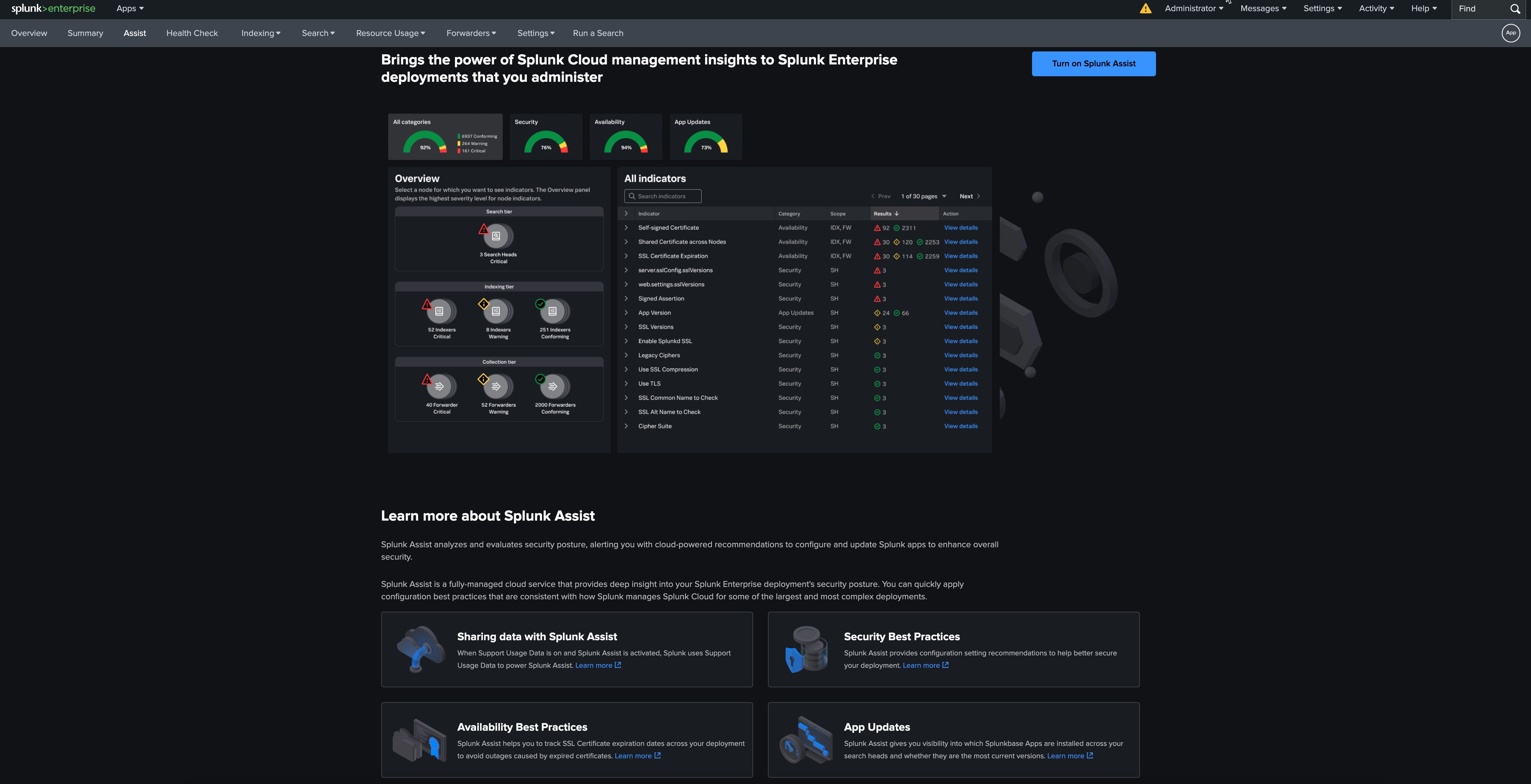The image size is (1531, 784).
Task: Click the 52 Indexers Critical node icon
Action: coord(440,311)
